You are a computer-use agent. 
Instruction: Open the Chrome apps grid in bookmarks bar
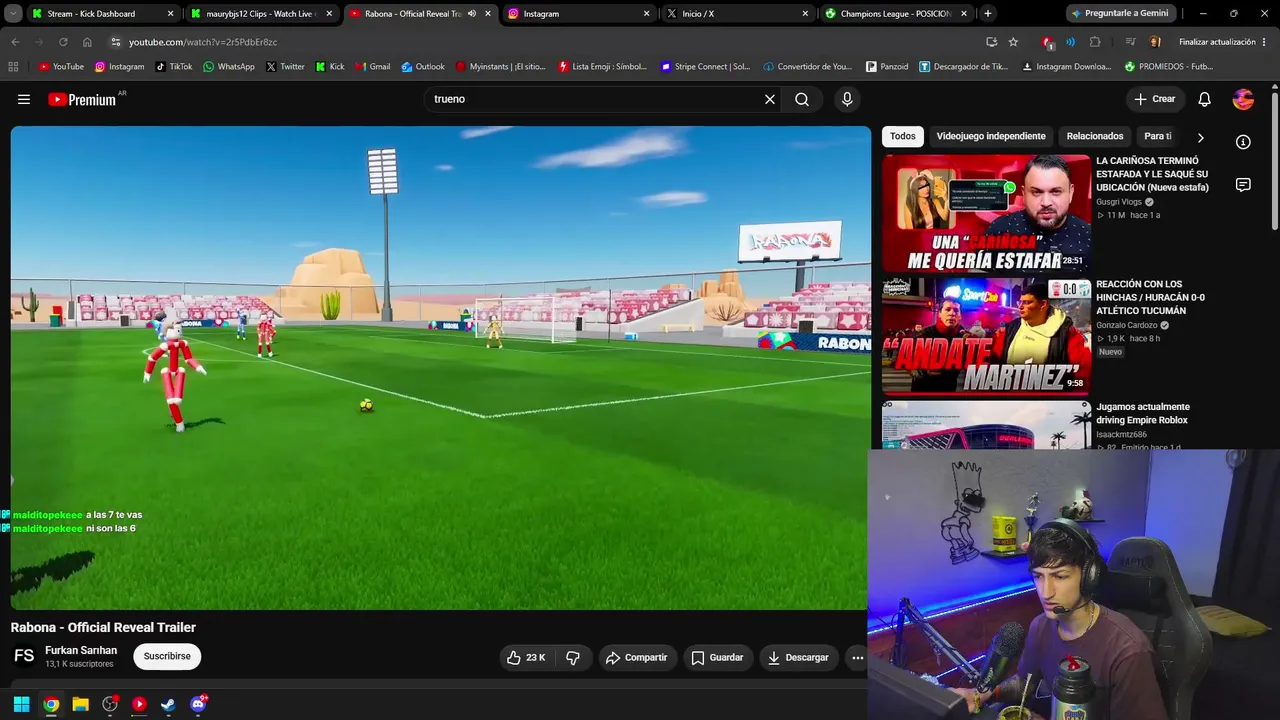[x=13, y=67]
